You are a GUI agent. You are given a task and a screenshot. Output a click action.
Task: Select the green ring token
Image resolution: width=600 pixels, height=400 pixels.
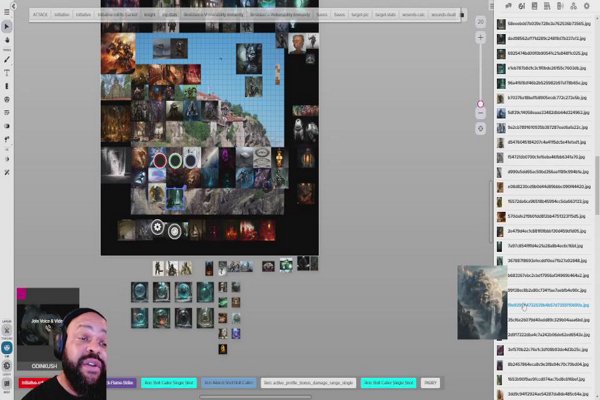click(x=175, y=161)
